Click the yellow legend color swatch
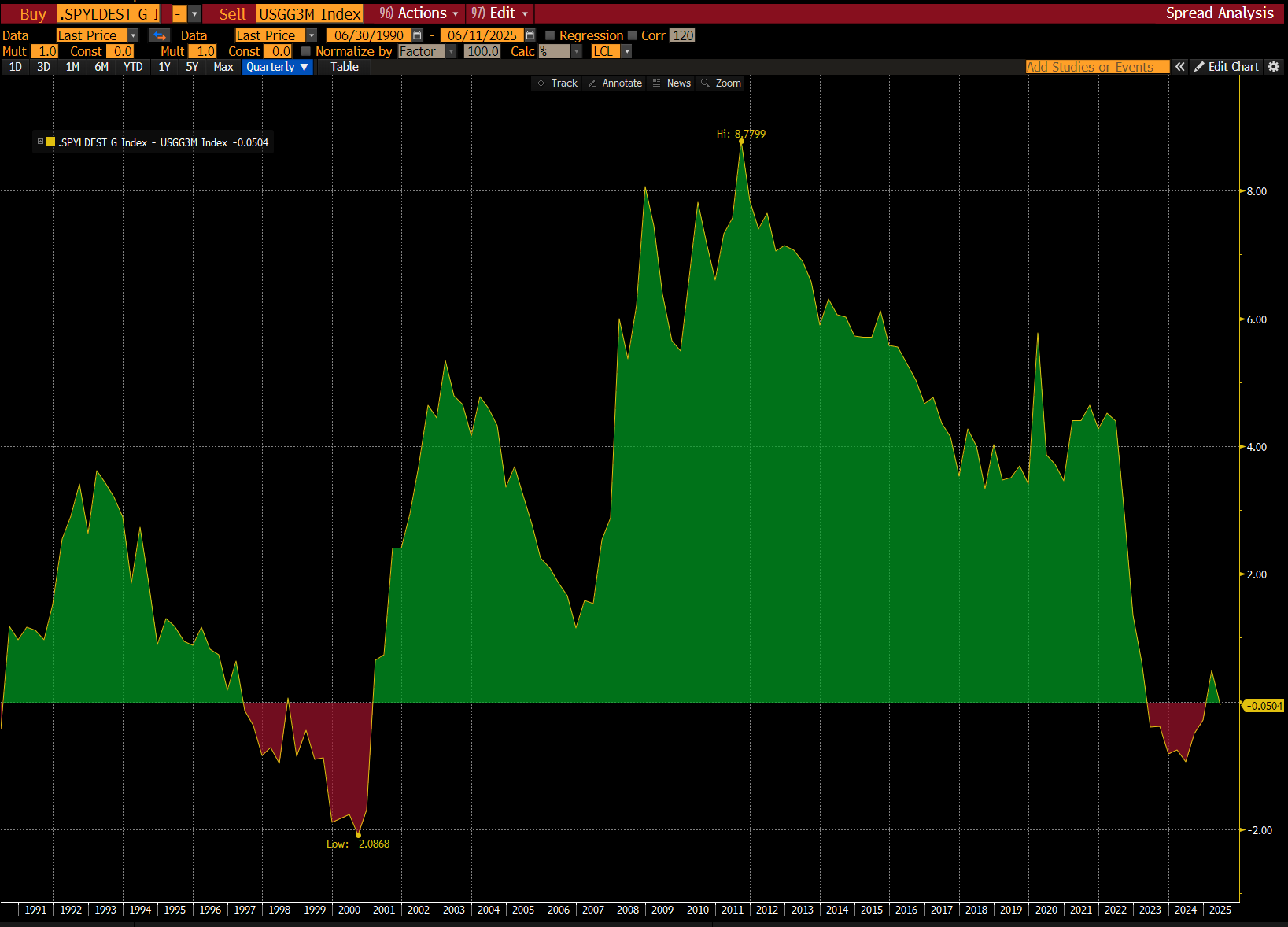 (x=50, y=142)
